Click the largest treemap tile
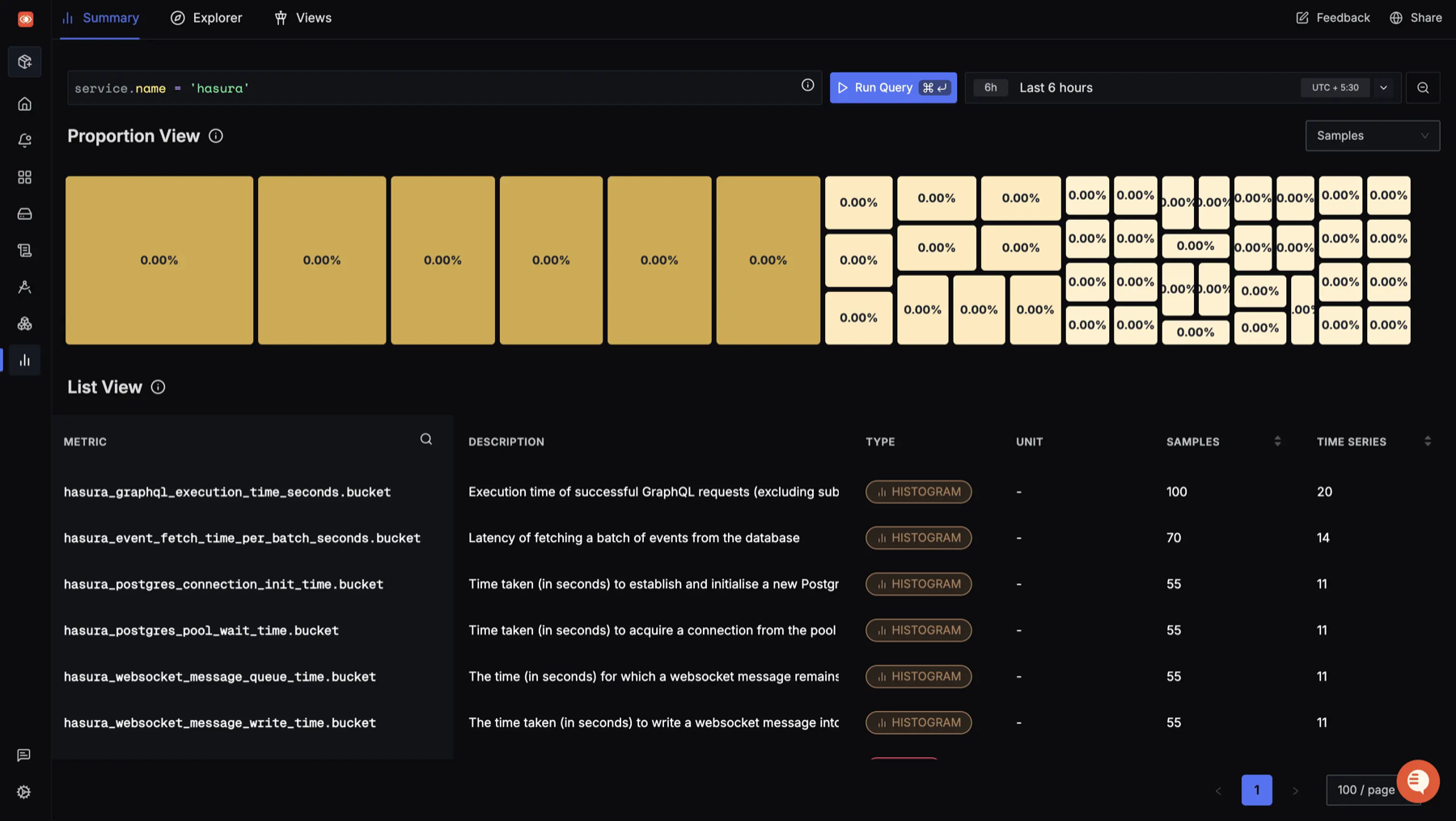The image size is (1456, 821). click(x=159, y=260)
